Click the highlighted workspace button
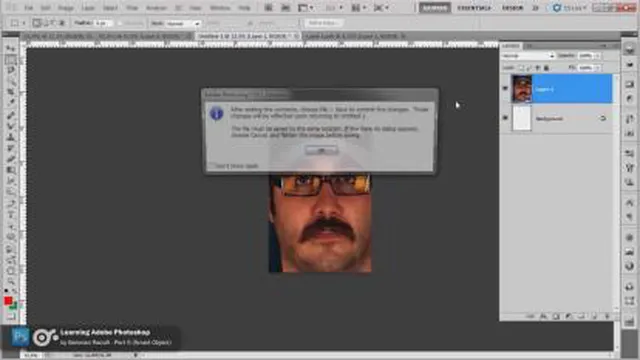This screenshot has height=360, width=640. (x=435, y=8)
